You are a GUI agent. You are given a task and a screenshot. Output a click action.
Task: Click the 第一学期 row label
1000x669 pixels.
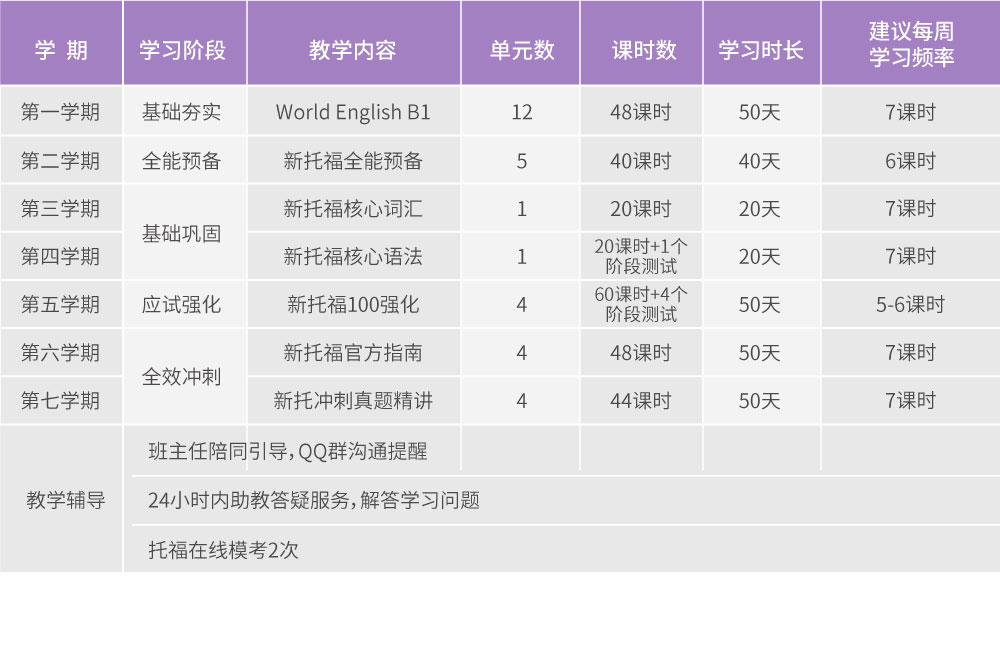point(62,111)
